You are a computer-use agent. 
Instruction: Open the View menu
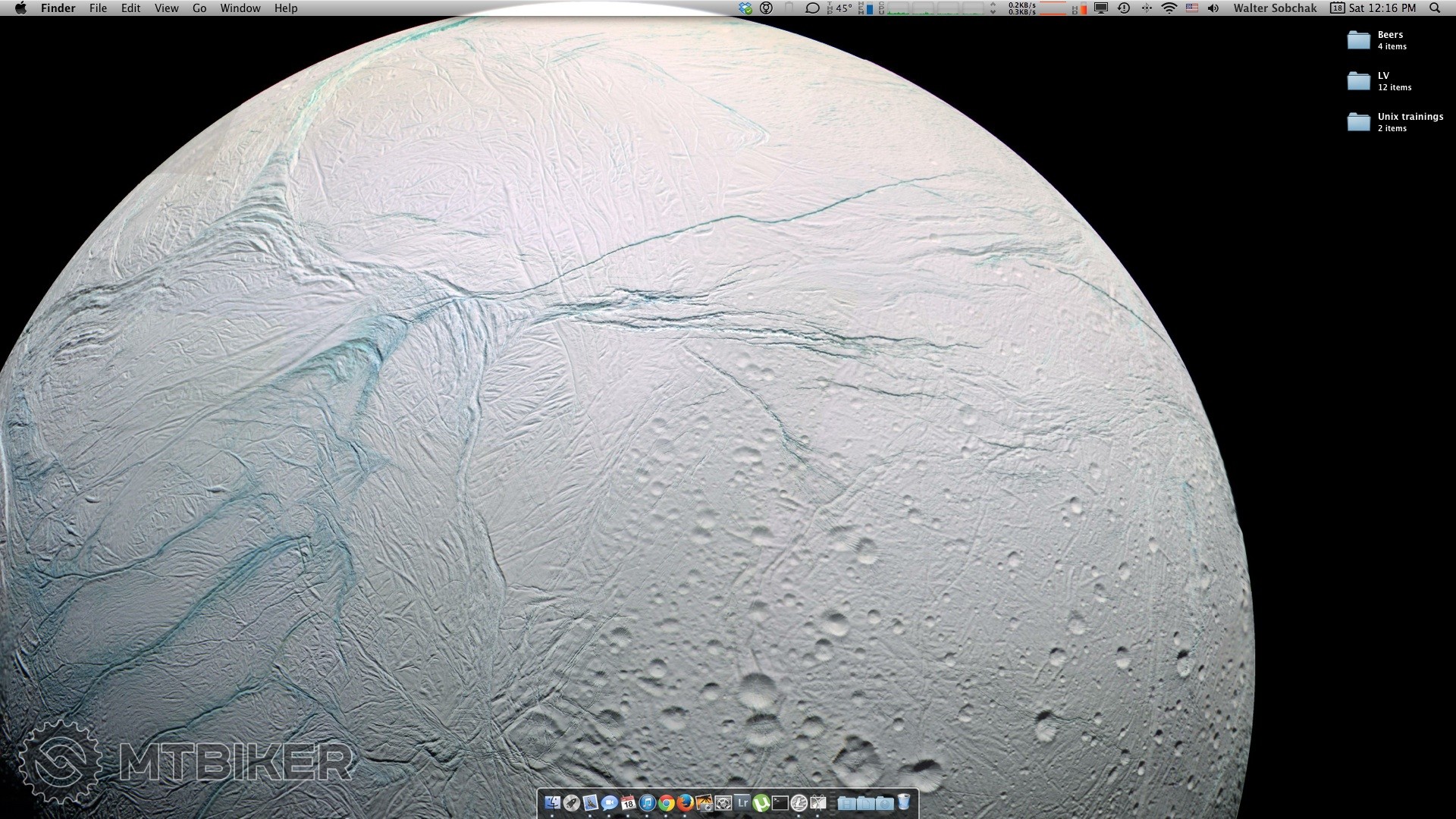pyautogui.click(x=166, y=8)
